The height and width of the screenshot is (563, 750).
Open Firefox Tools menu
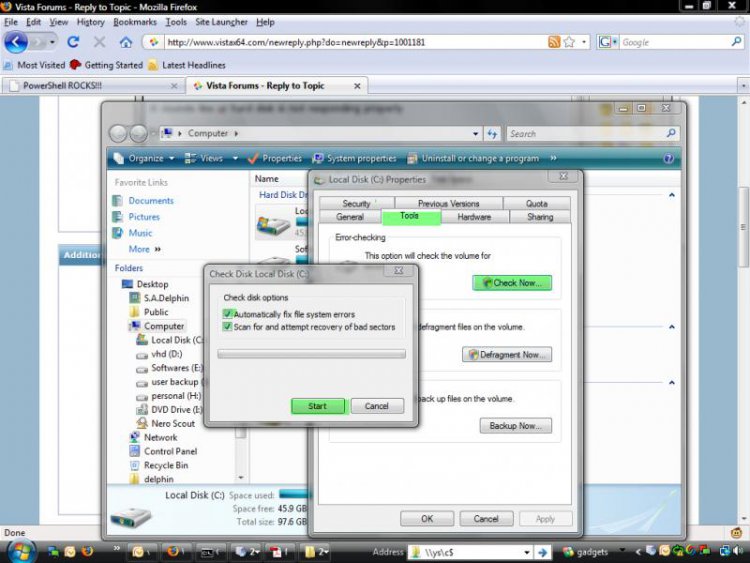(x=176, y=22)
